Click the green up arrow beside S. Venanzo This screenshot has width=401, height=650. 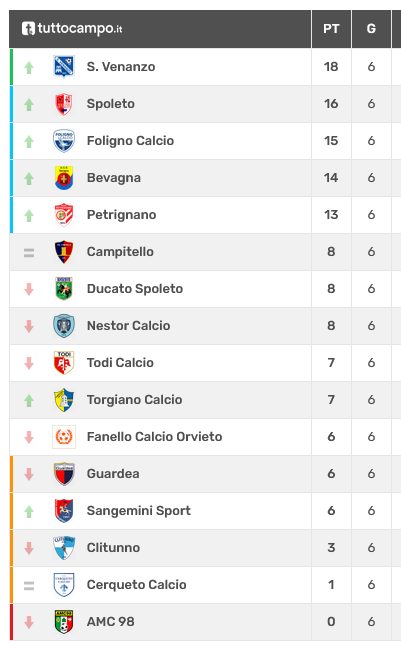29,67
